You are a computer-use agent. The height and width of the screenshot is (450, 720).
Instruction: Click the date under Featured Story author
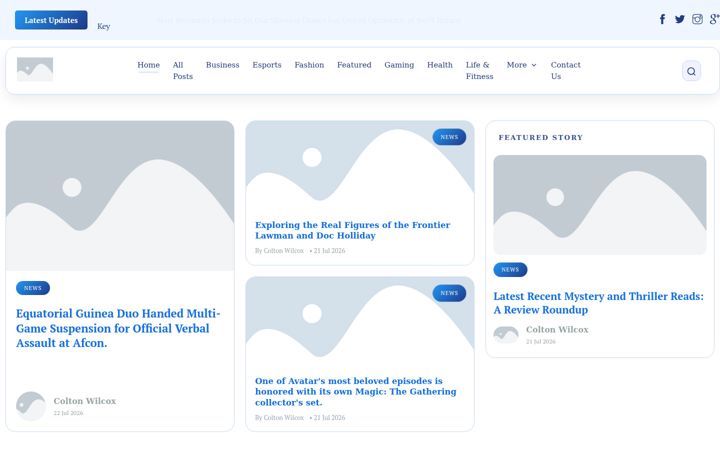pos(540,342)
